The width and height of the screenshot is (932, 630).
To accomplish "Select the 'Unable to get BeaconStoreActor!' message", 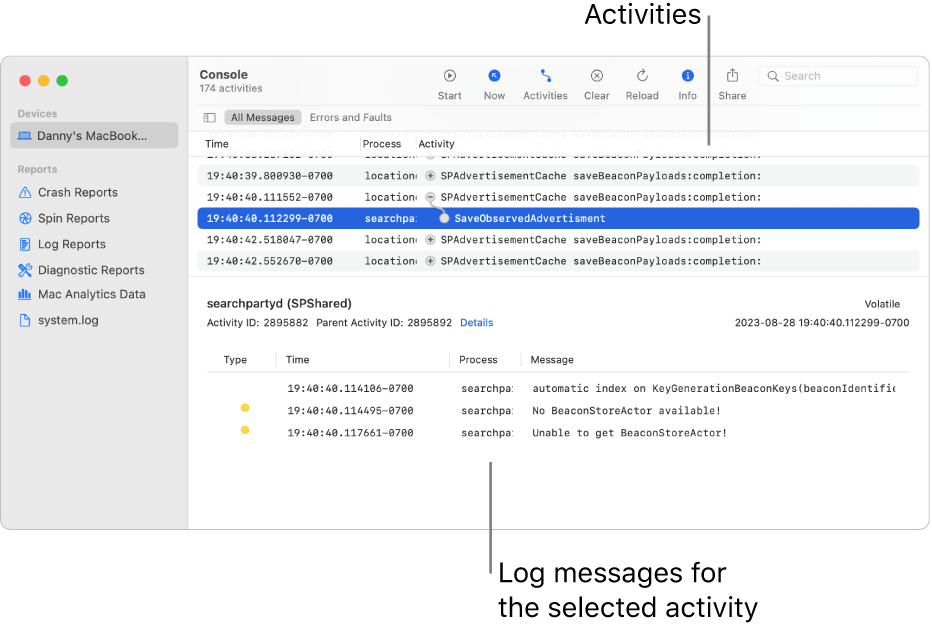I will click(558, 433).
